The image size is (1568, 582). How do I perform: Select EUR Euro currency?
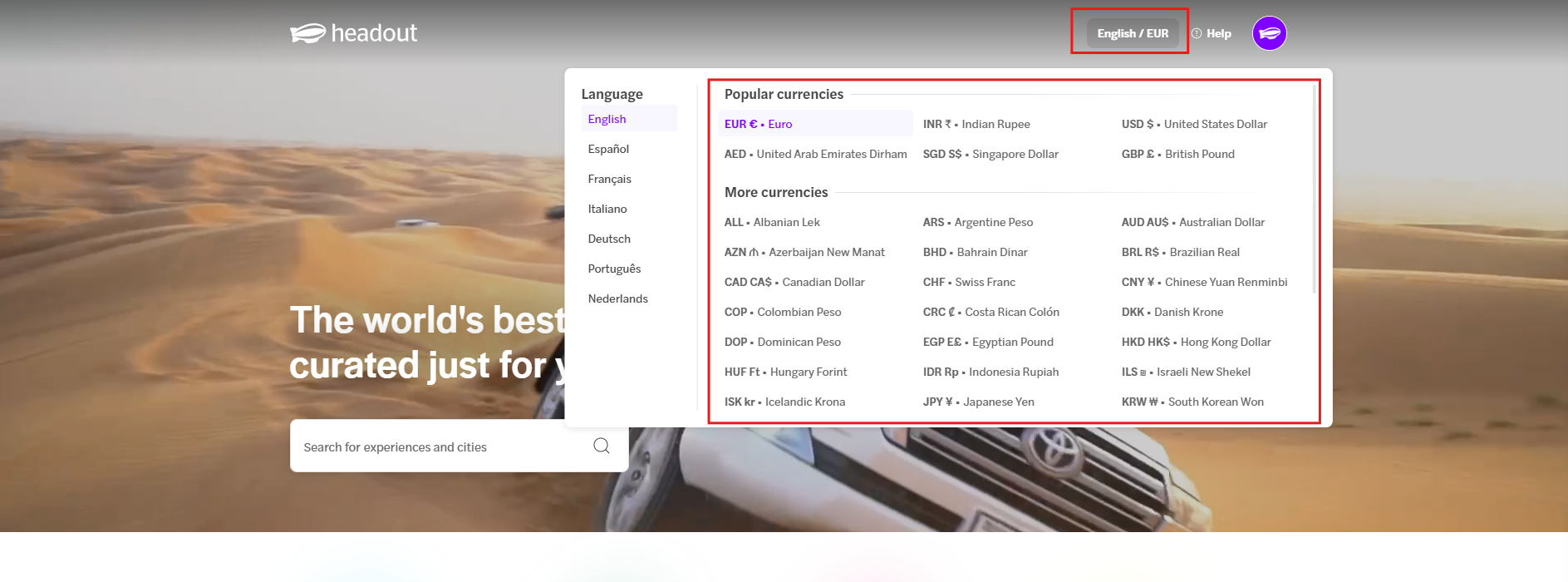tap(759, 124)
